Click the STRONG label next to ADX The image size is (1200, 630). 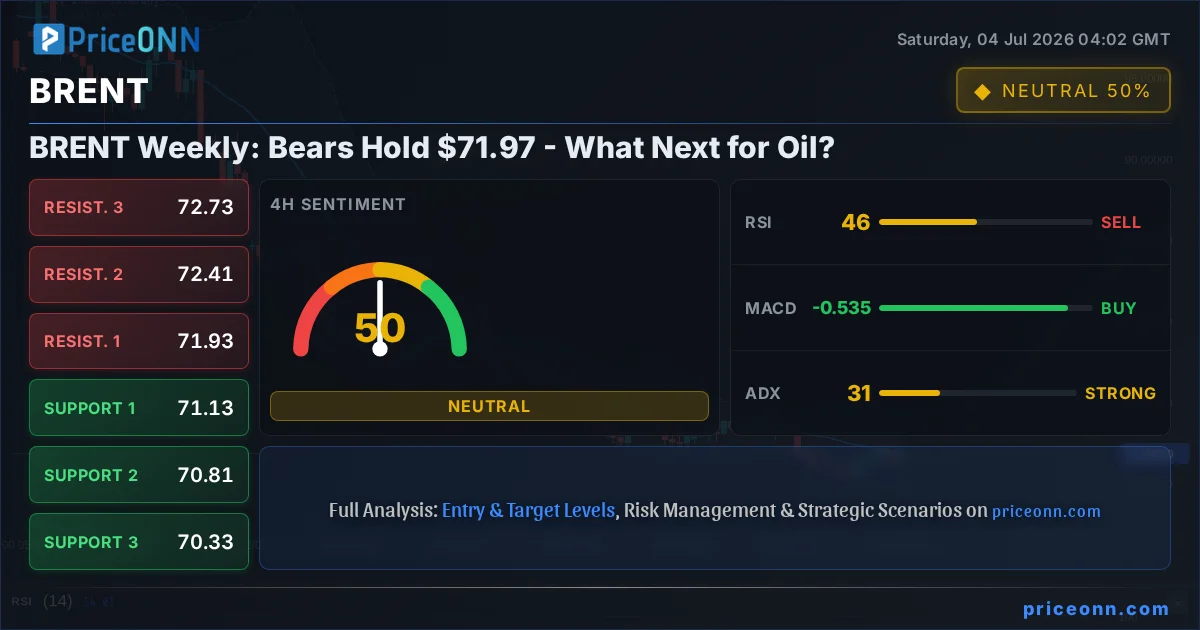[x=1120, y=393]
